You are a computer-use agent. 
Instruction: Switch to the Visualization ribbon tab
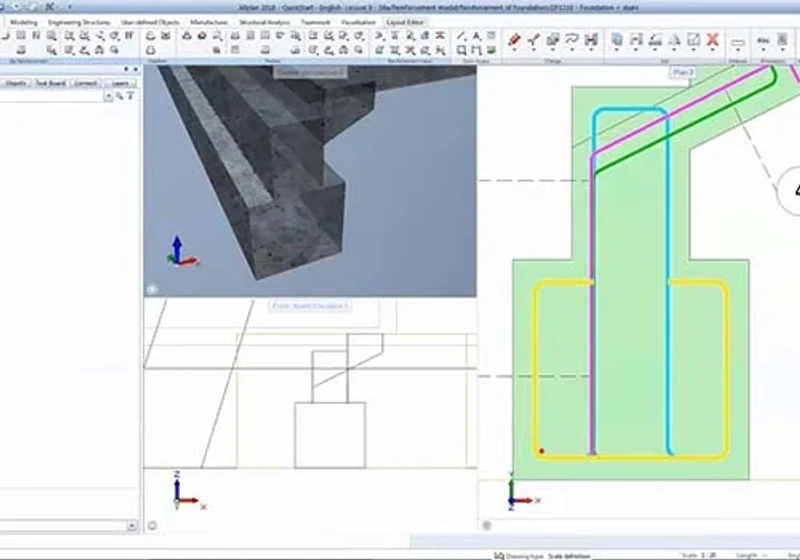point(358,22)
